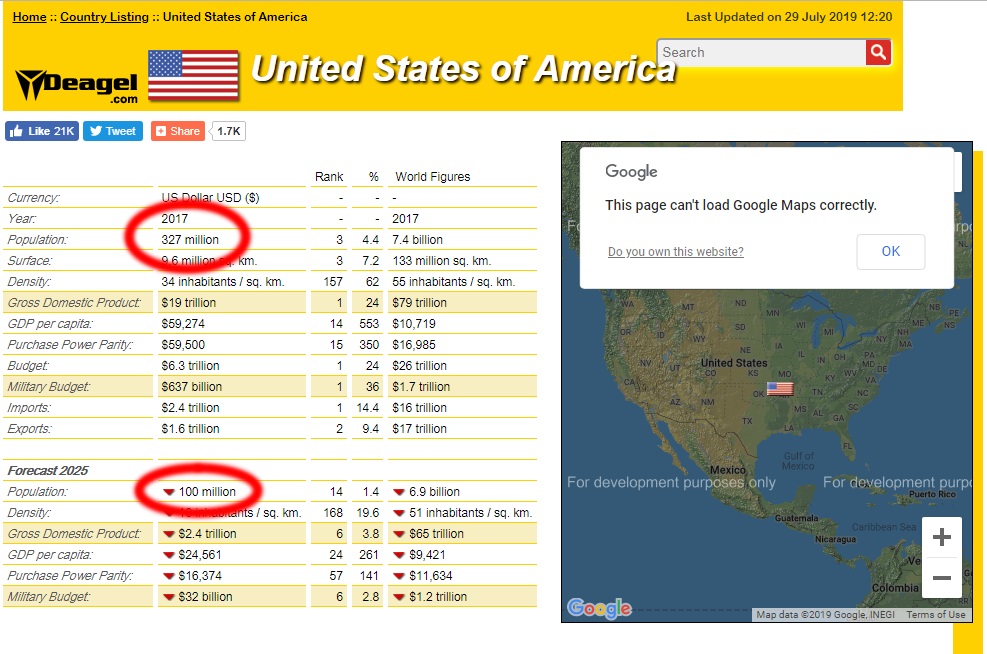Click the '$59,274' GDP per capita value
Viewport: 987px width, 654px height.
(x=183, y=324)
